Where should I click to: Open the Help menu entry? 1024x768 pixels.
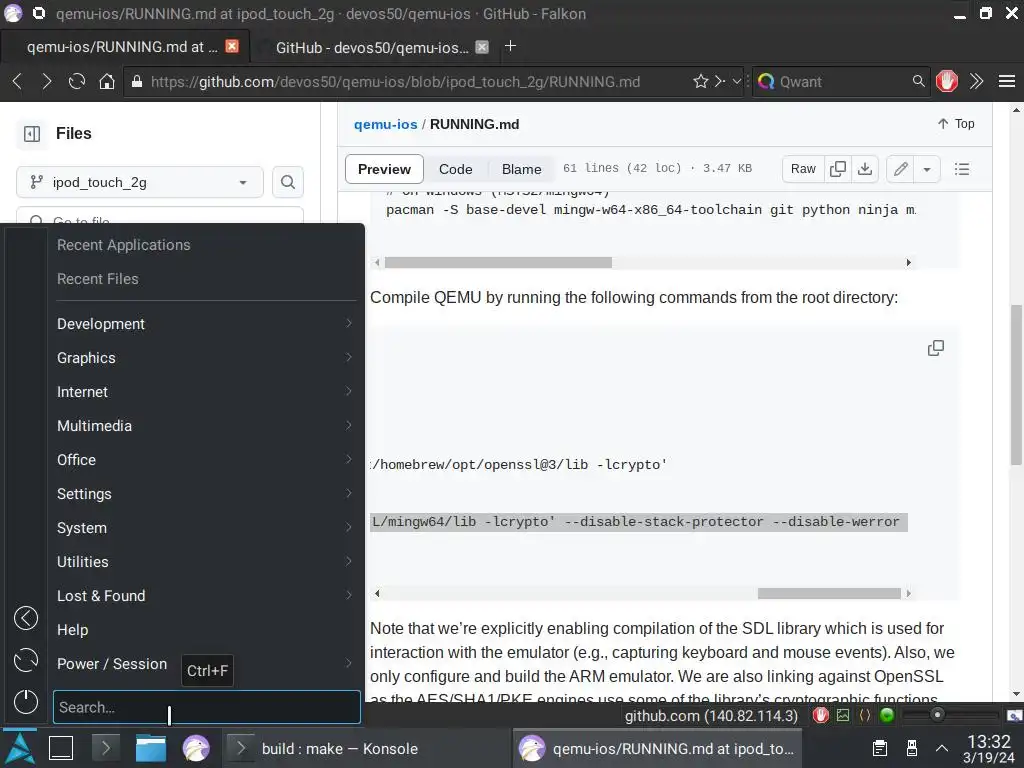tap(205, 630)
